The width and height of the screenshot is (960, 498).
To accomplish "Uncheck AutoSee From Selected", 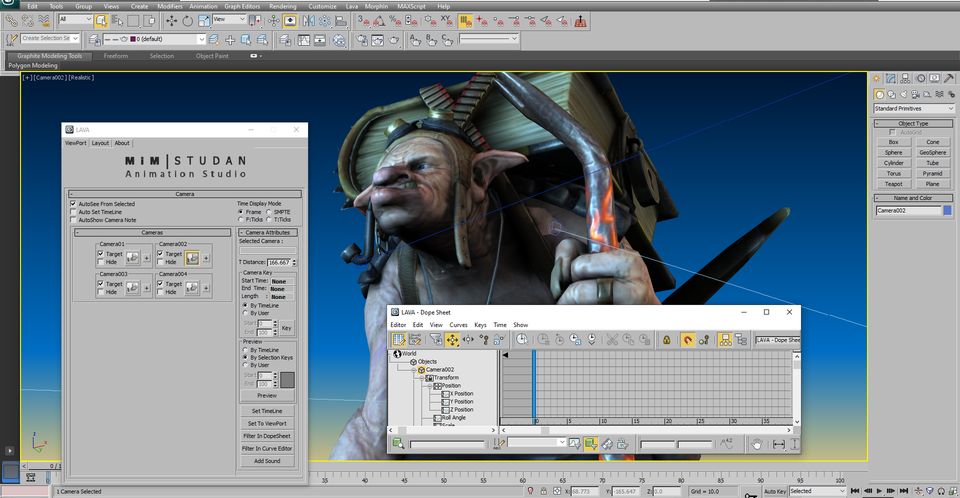I will click(x=73, y=203).
